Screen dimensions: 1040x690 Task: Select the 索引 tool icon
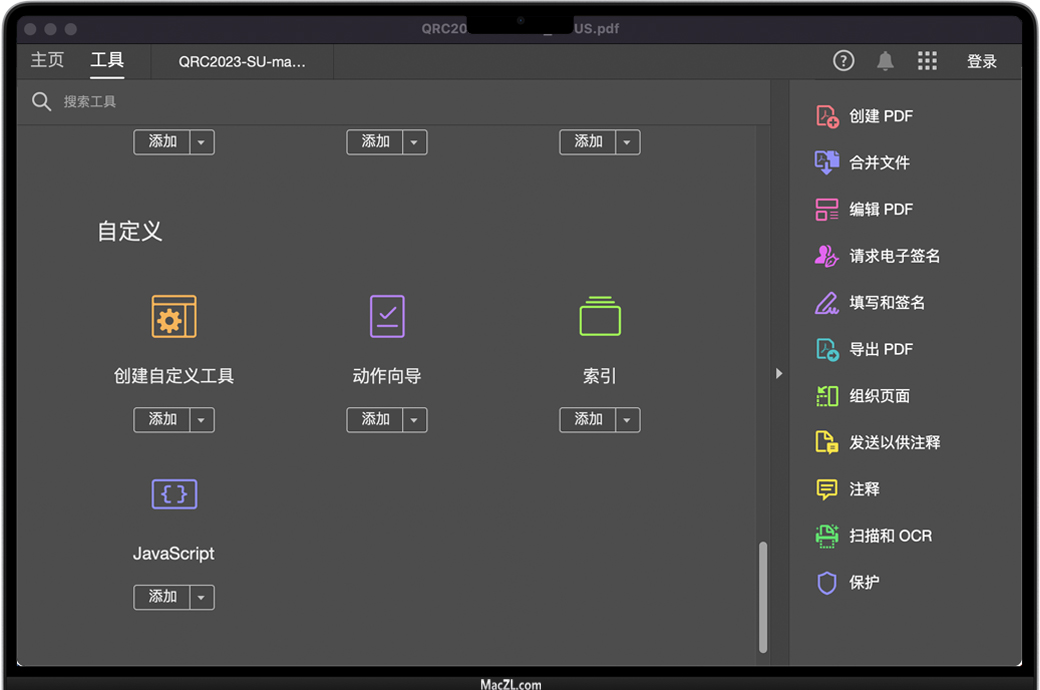(600, 316)
